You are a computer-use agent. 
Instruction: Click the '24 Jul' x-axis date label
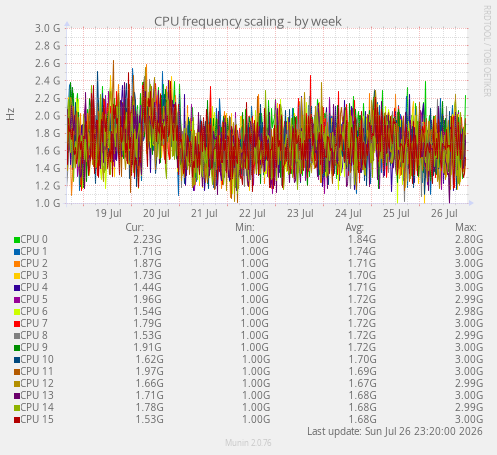348,213
